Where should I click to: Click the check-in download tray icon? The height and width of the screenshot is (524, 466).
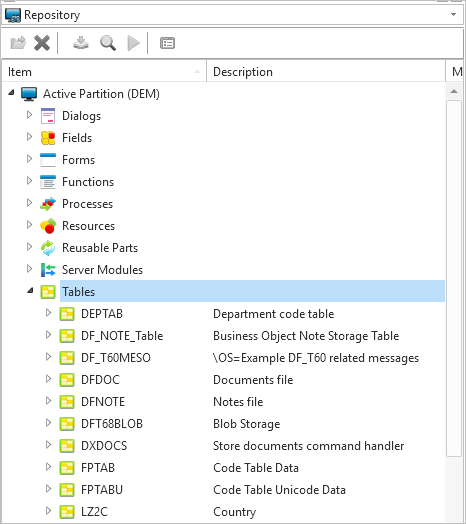tap(81, 43)
